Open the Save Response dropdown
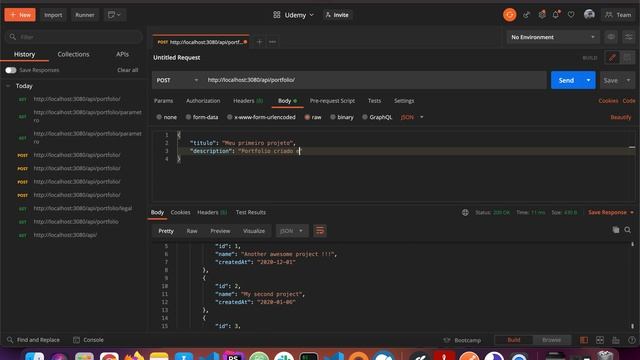Screen dimensions: 640x360 pyautogui.click(x=611, y=212)
